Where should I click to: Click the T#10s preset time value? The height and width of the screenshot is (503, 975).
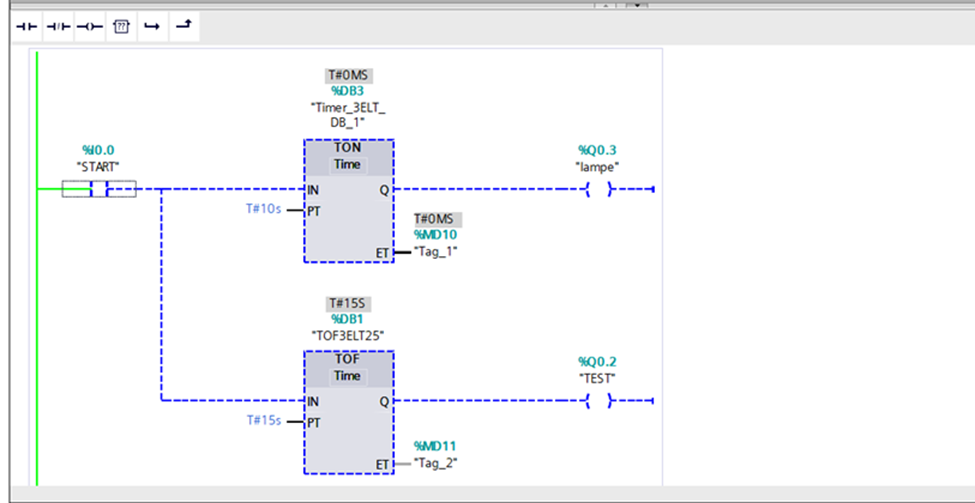[262, 209]
